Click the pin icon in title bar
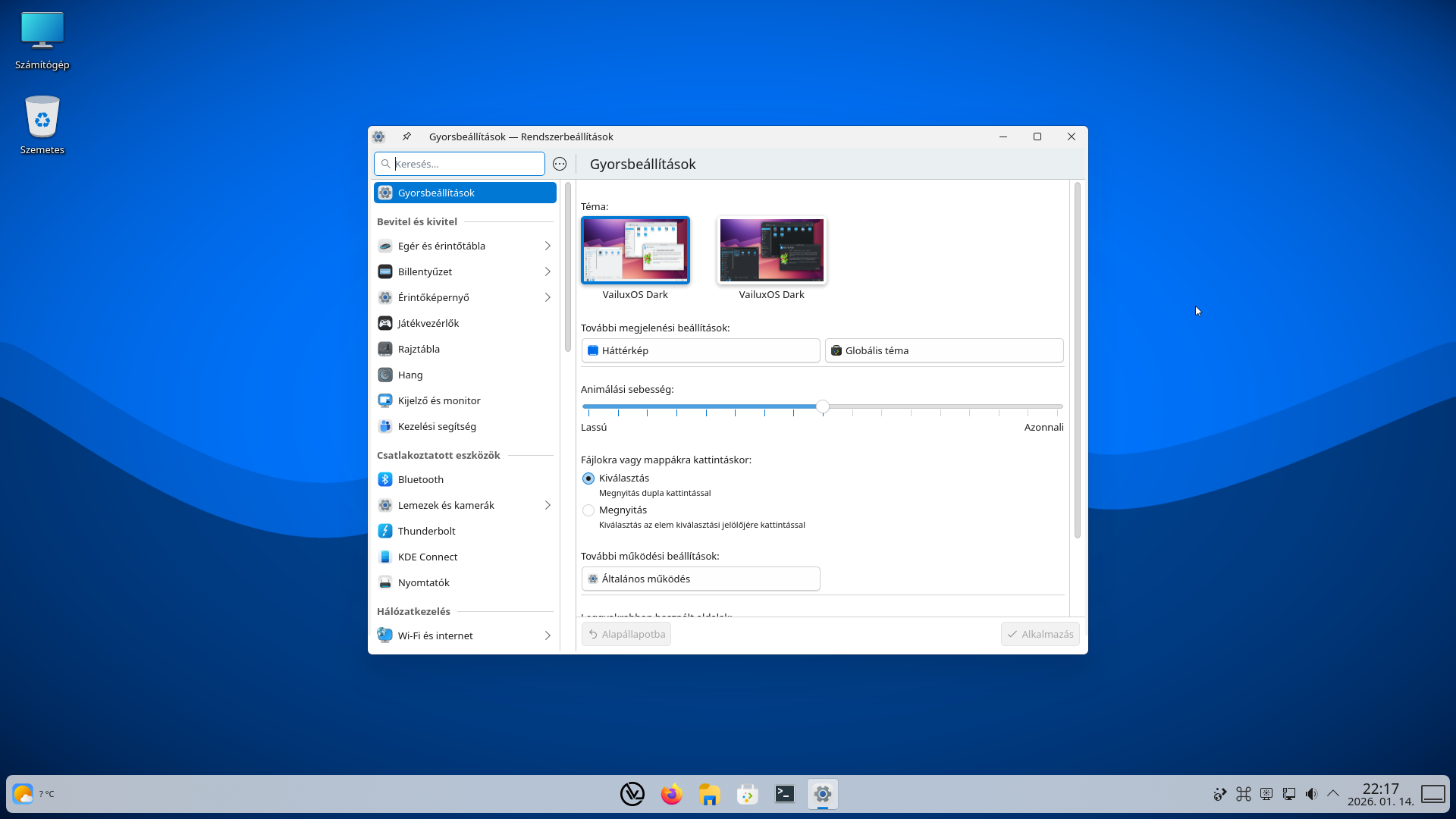The height and width of the screenshot is (819, 1456). tap(406, 136)
